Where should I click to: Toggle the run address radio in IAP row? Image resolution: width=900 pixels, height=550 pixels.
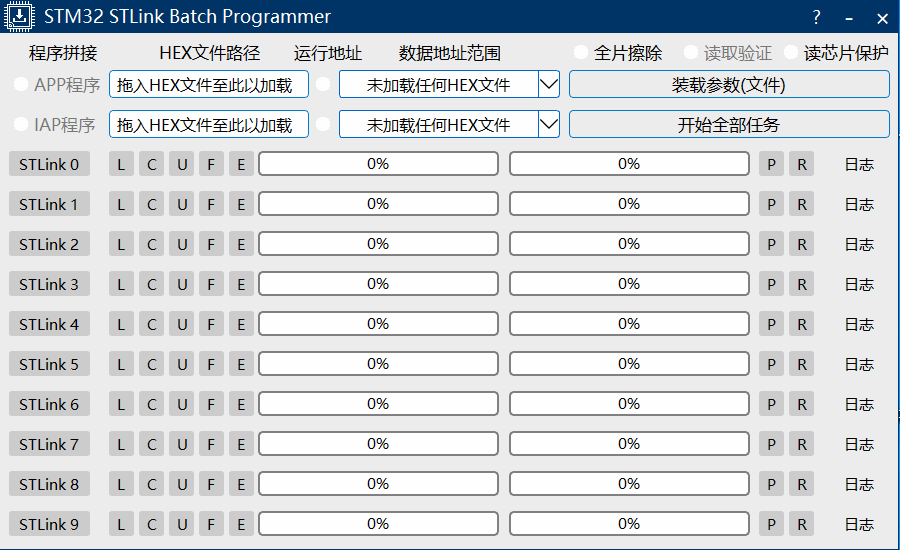click(323, 124)
